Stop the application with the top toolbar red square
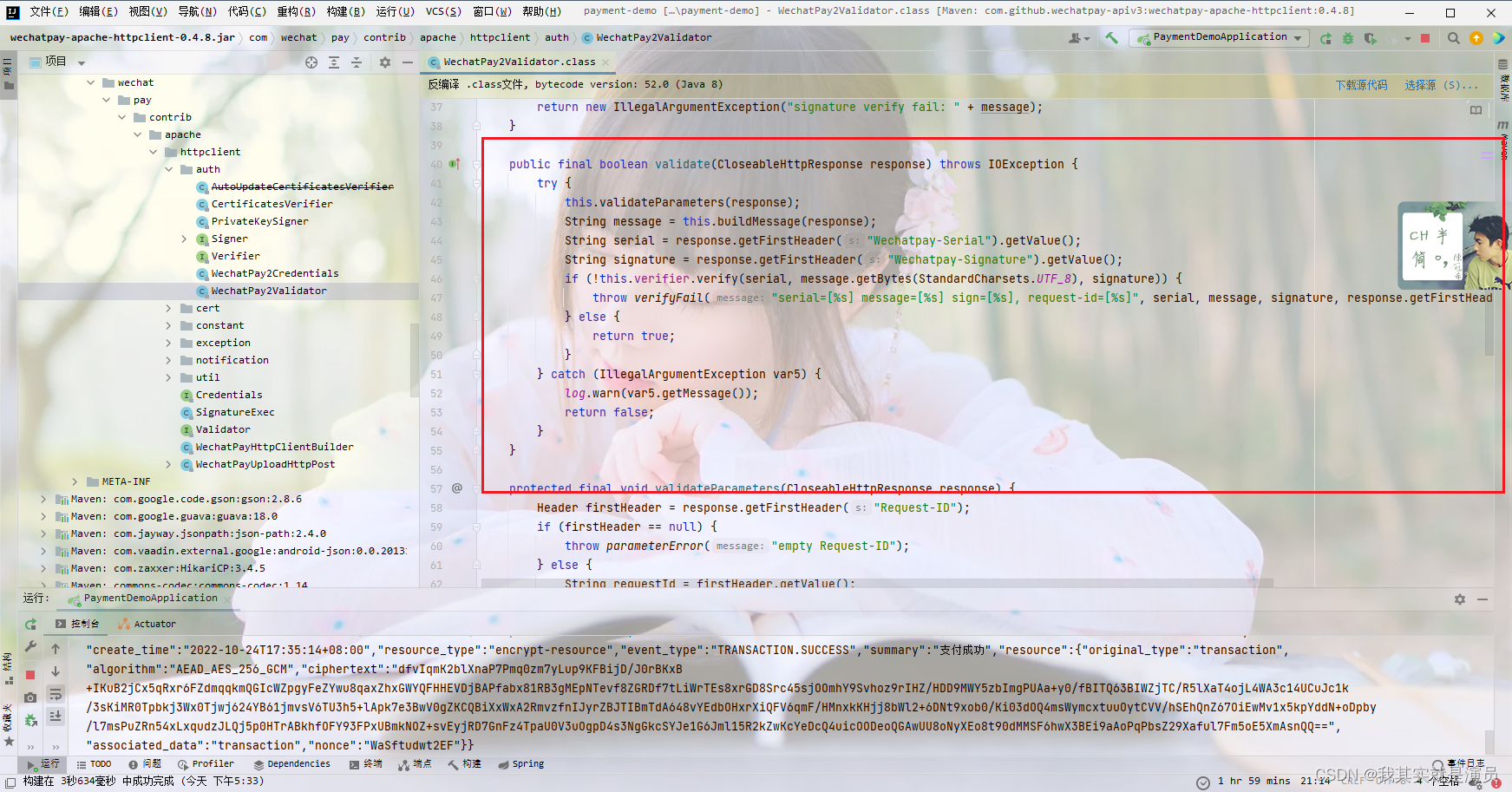 [1424, 38]
